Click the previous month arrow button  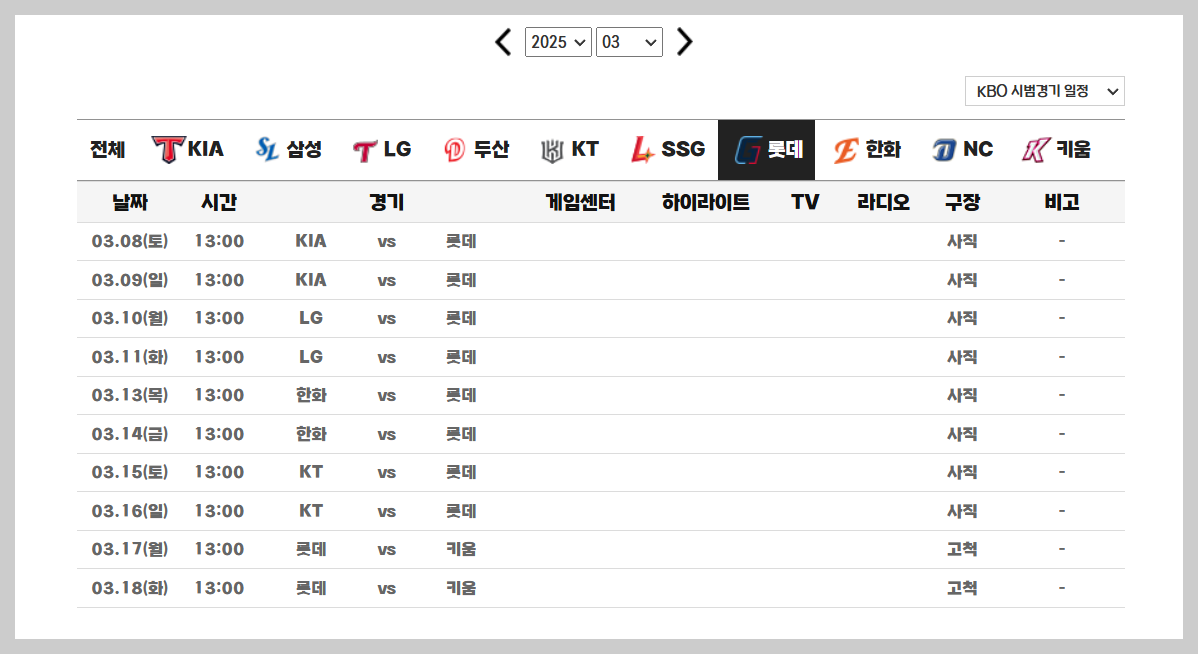(x=503, y=42)
